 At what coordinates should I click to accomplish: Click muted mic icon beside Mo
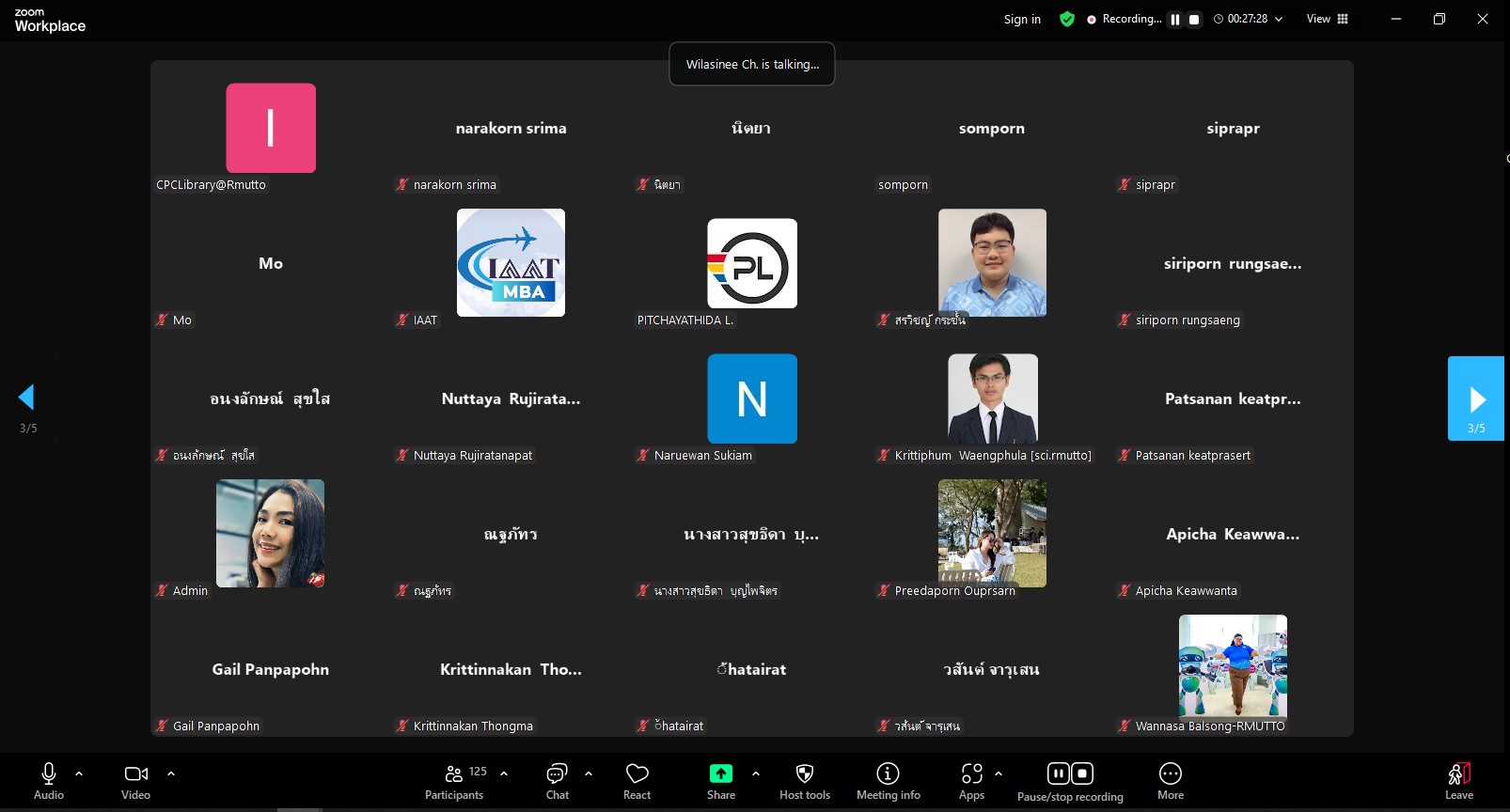pyautogui.click(x=162, y=320)
